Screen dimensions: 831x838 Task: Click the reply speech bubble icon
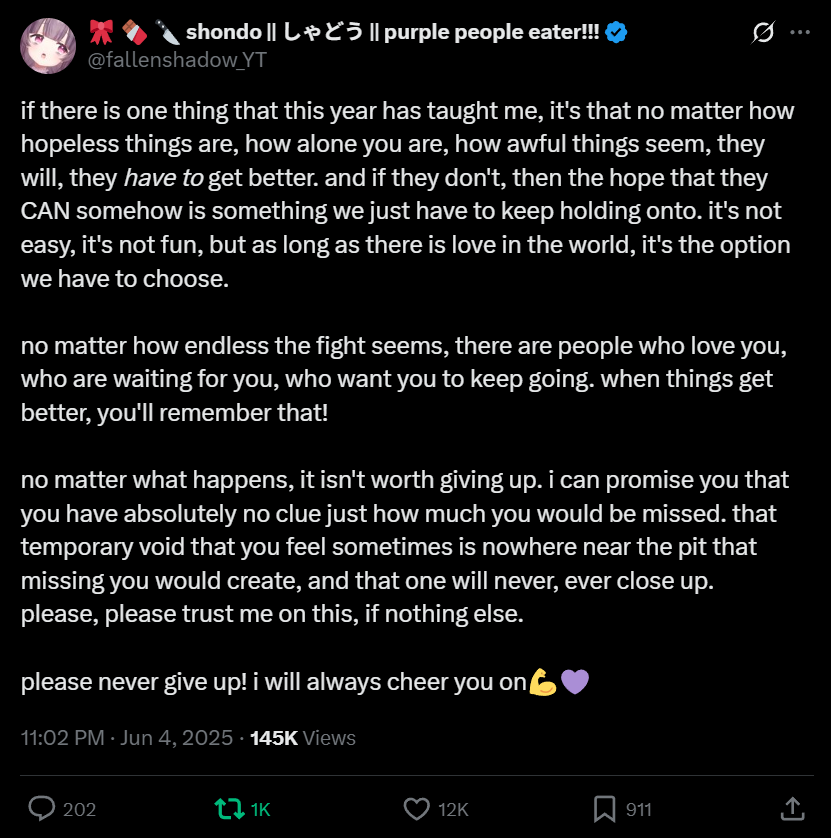tap(42, 809)
